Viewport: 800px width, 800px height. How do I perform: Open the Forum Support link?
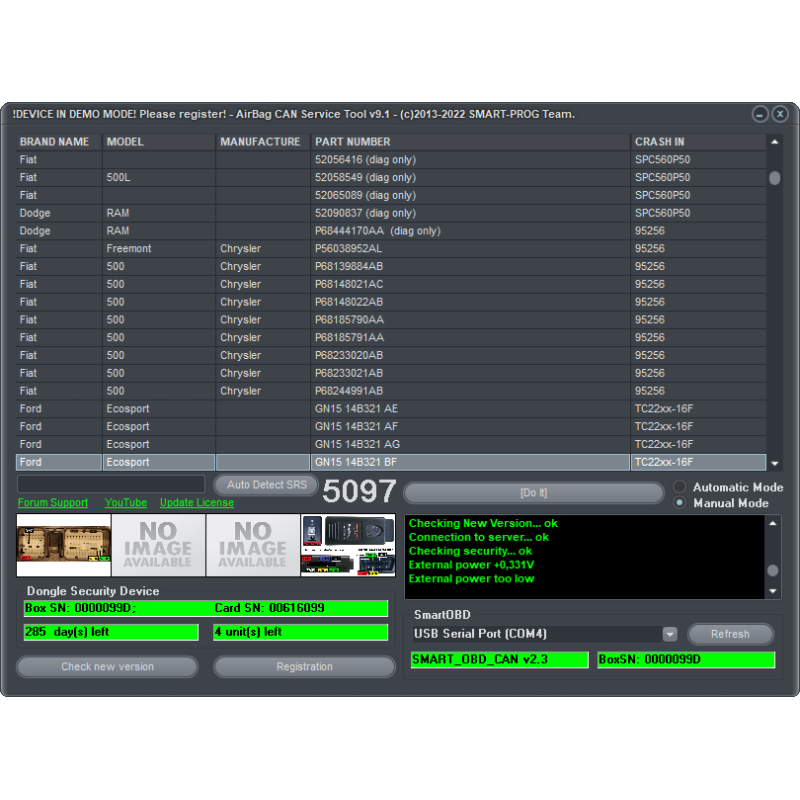point(53,503)
